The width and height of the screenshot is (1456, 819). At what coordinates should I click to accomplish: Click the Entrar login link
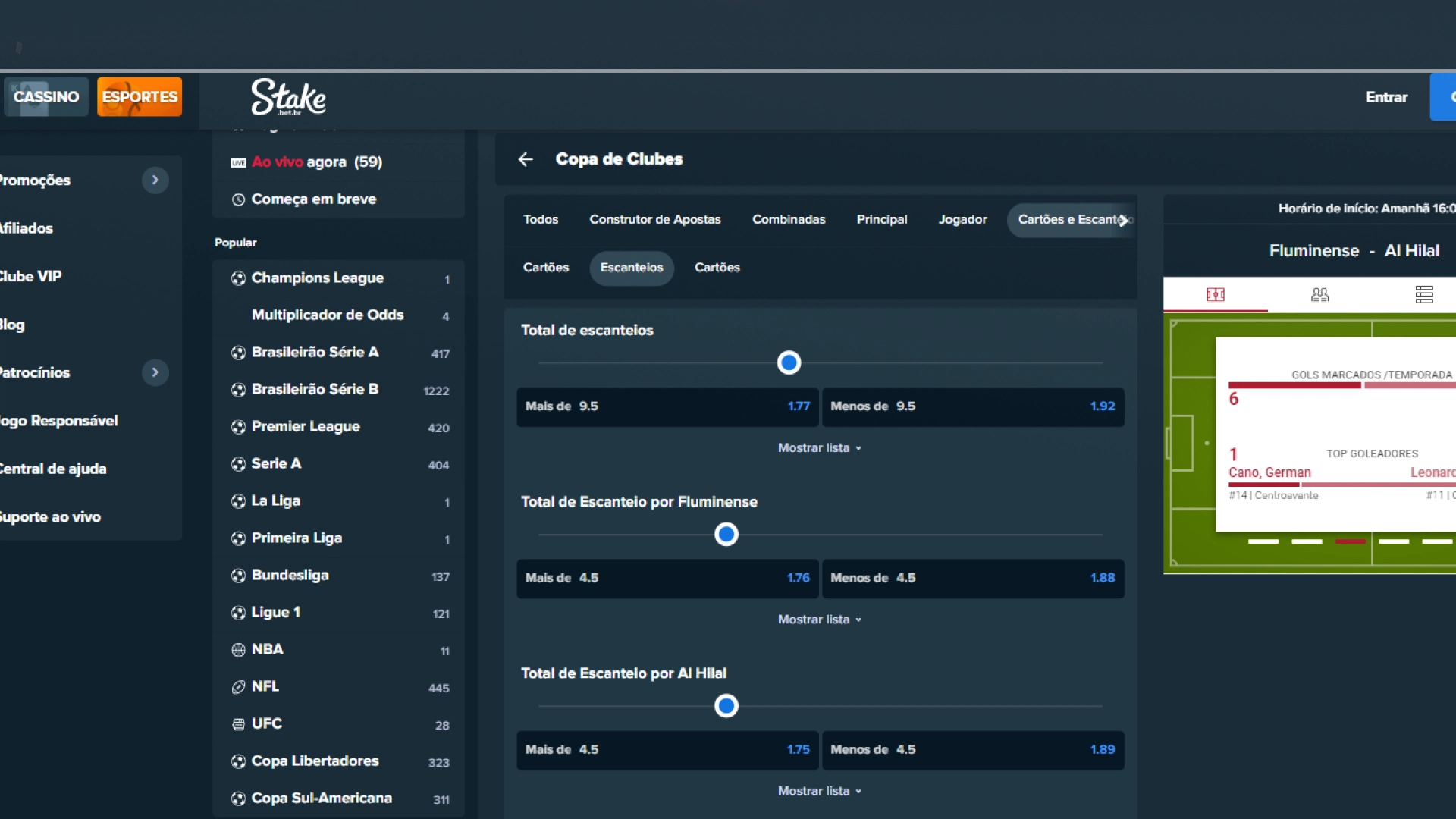pos(1385,97)
